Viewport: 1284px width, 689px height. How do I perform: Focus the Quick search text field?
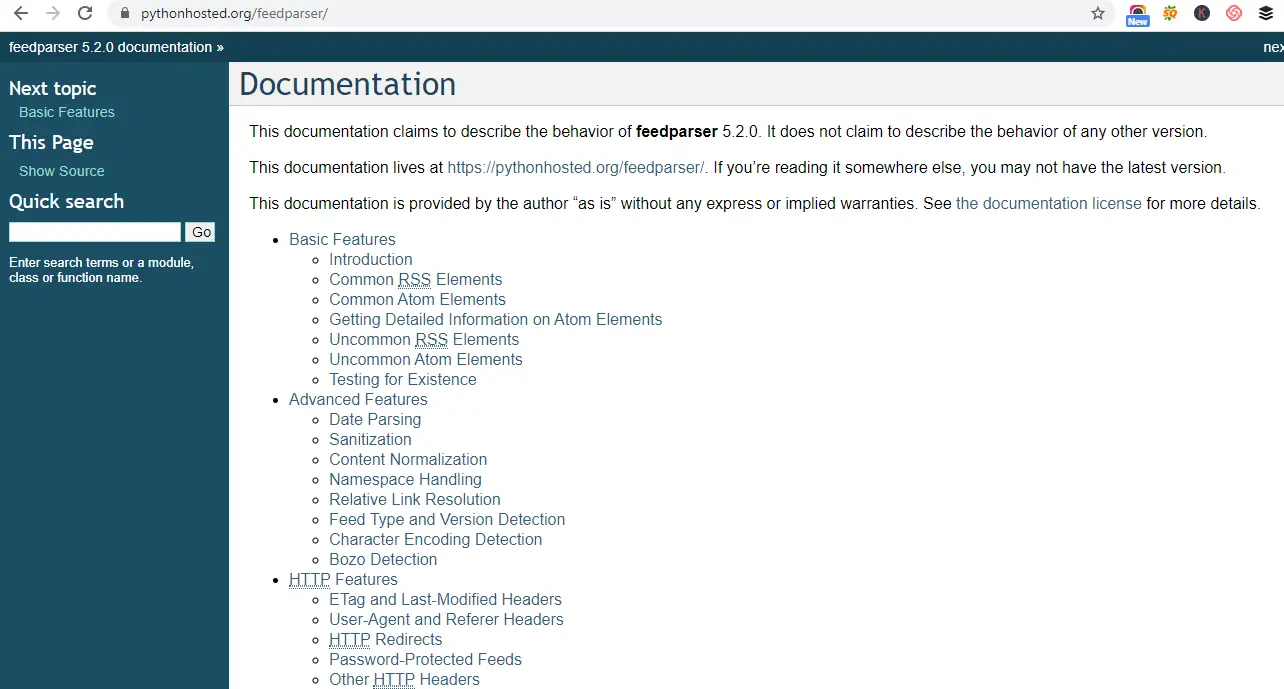[x=95, y=232]
